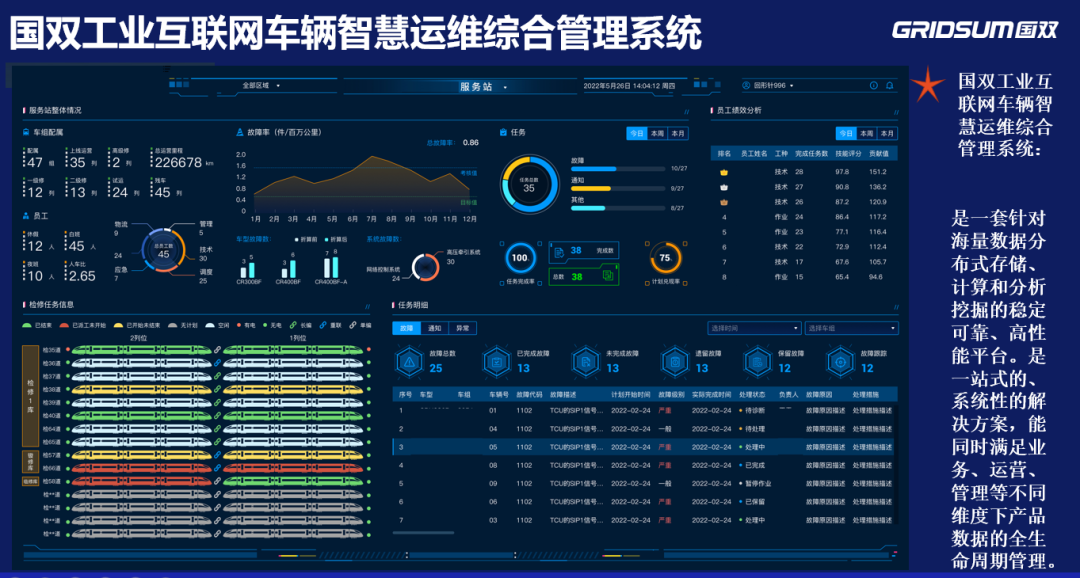The image size is (1080, 578).
Task: Click the 总数 38 card
Action: pos(583,276)
